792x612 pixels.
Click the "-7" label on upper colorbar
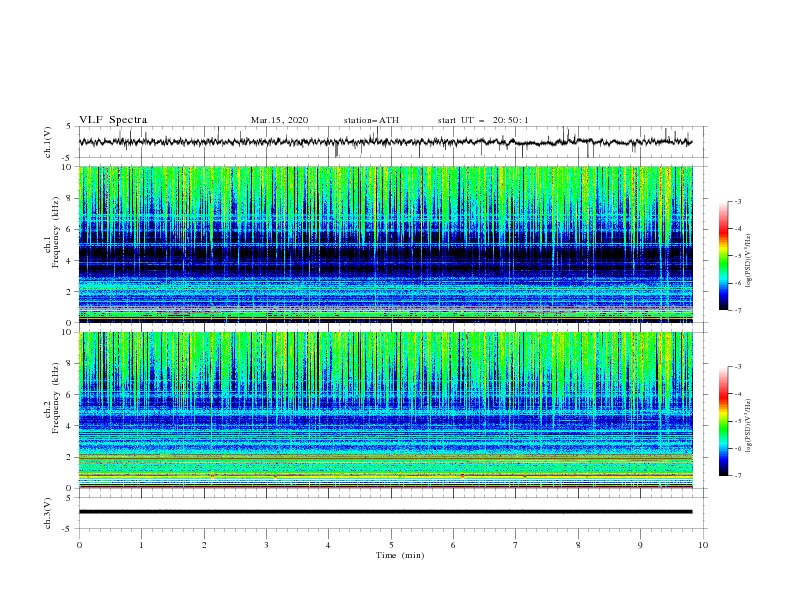point(738,310)
